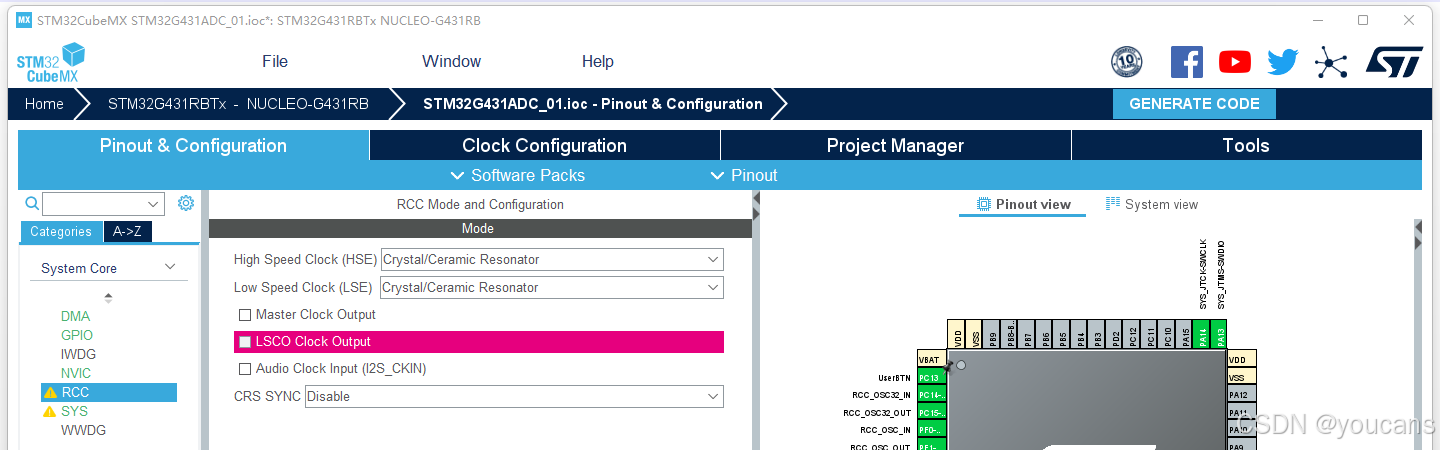1440x450 pixels.
Task: Enable Master Clock Output checkbox
Action: (245, 315)
